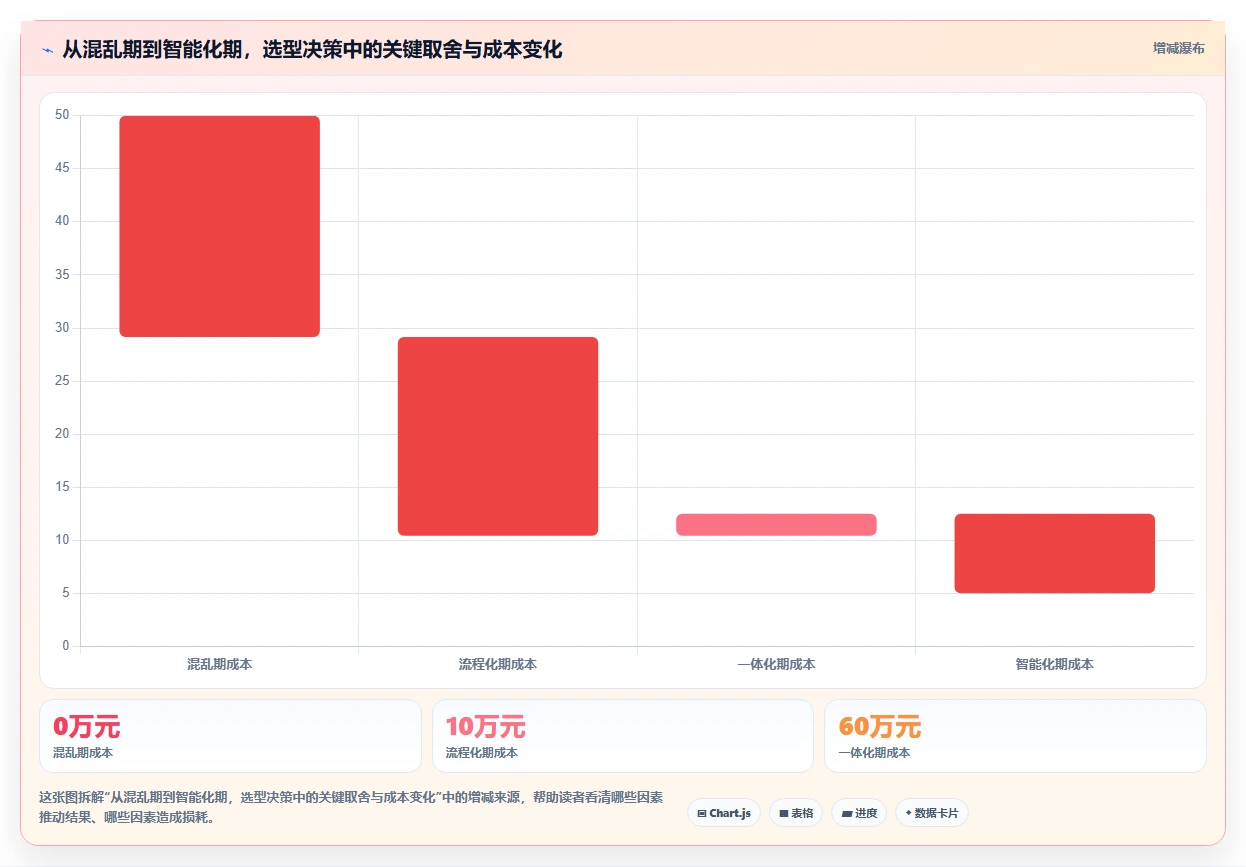Image resolution: width=1246 pixels, height=867 pixels.
Task: Open the 60万元 一体化期成本 data card
Action: (x=1015, y=736)
